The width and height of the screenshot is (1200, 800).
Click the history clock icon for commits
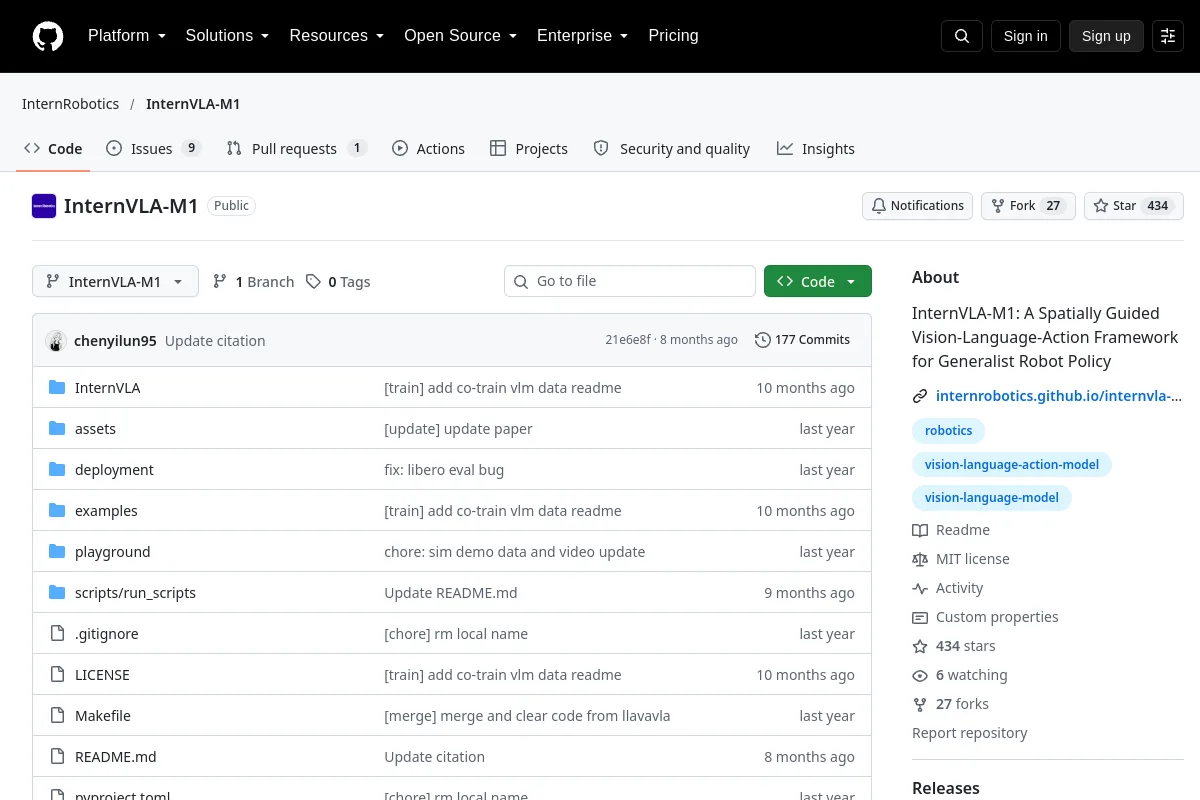763,340
